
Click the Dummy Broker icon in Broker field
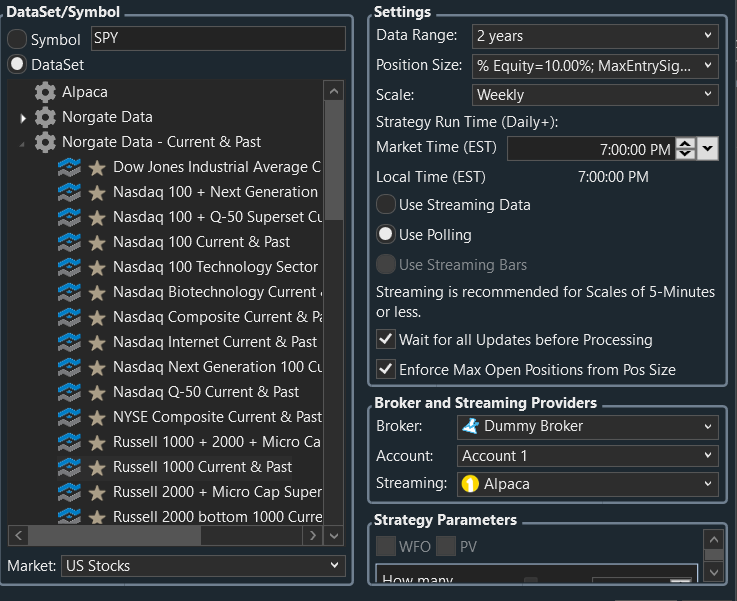470,426
